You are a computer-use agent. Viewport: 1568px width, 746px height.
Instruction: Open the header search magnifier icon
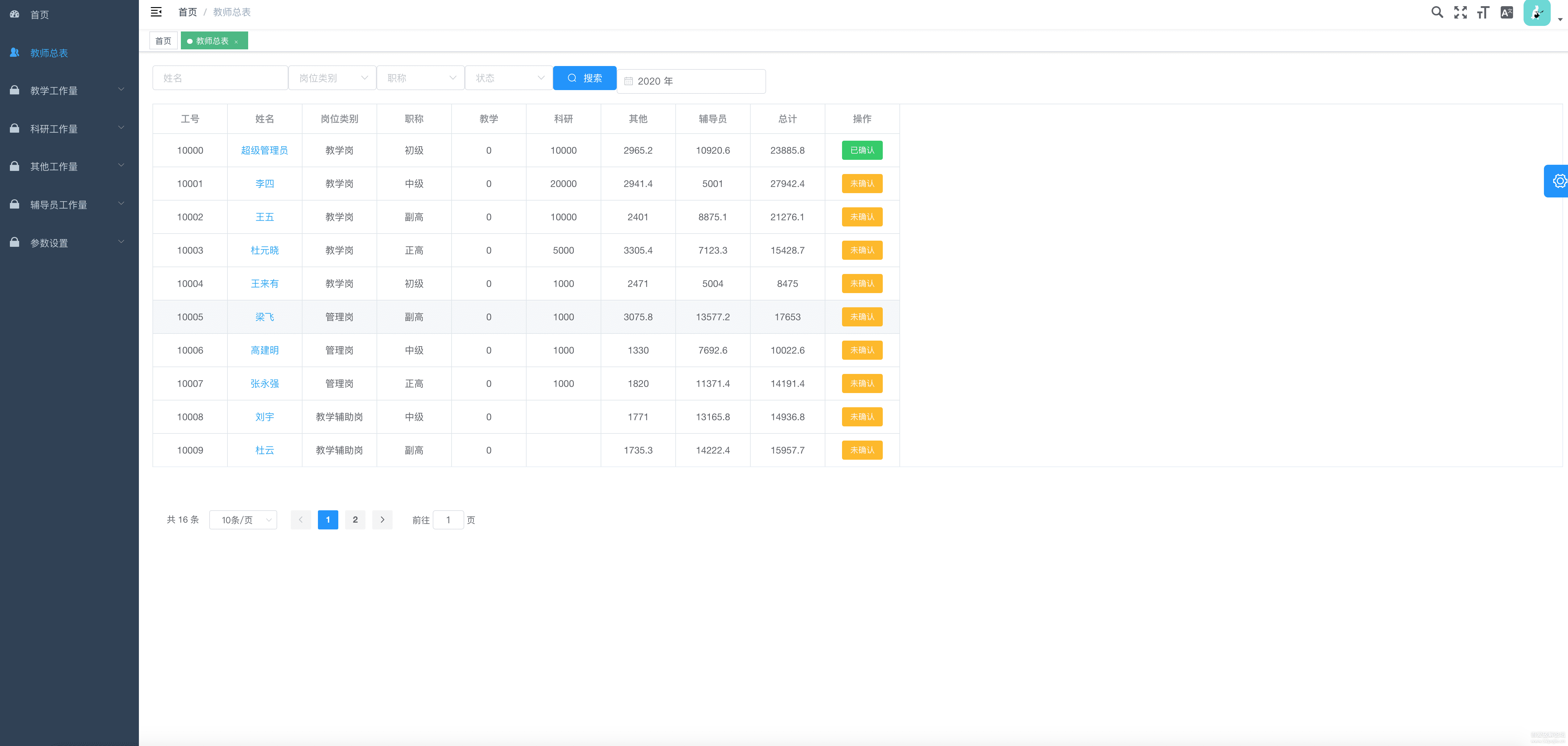click(1437, 12)
